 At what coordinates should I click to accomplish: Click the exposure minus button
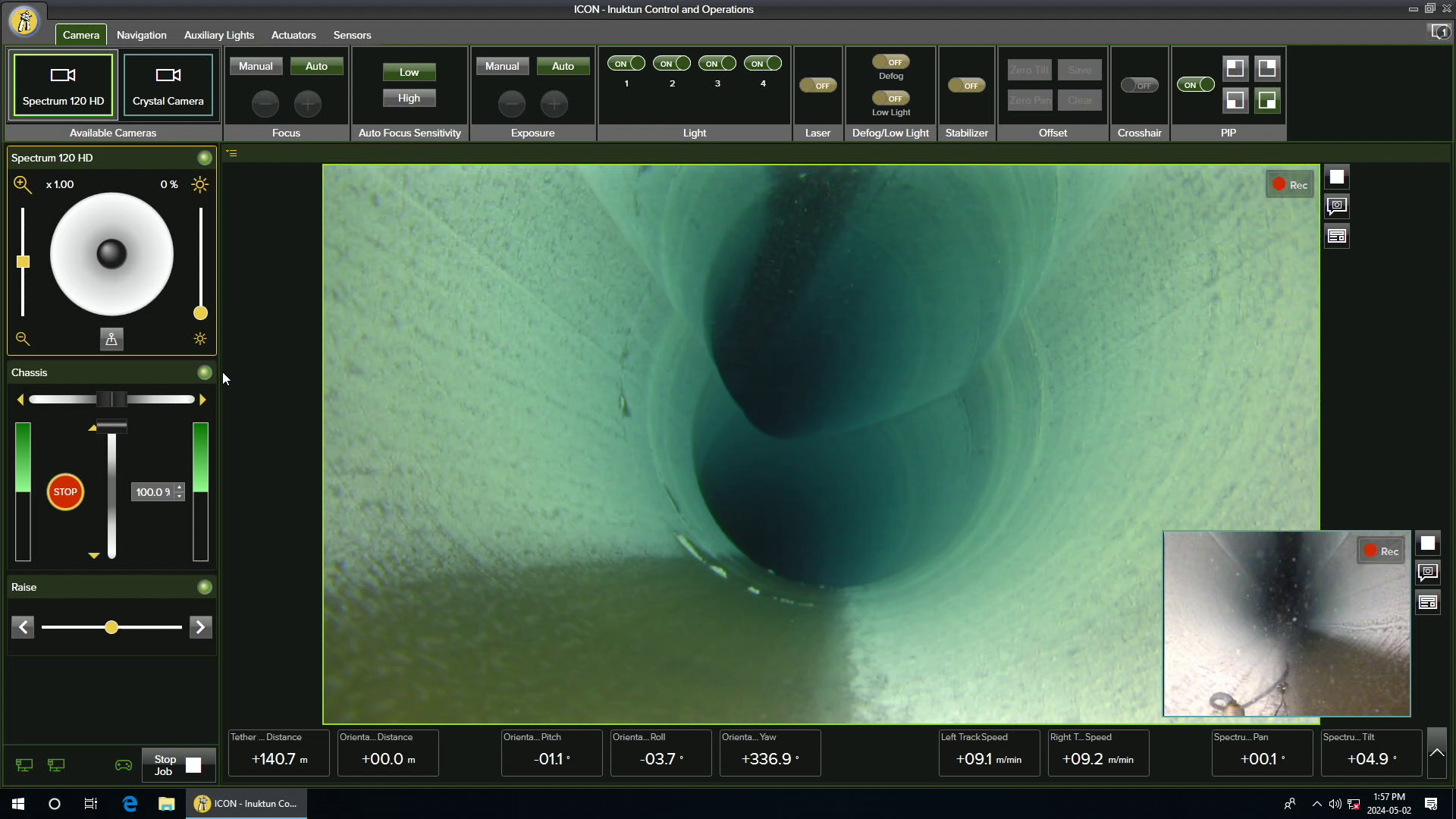pos(512,104)
